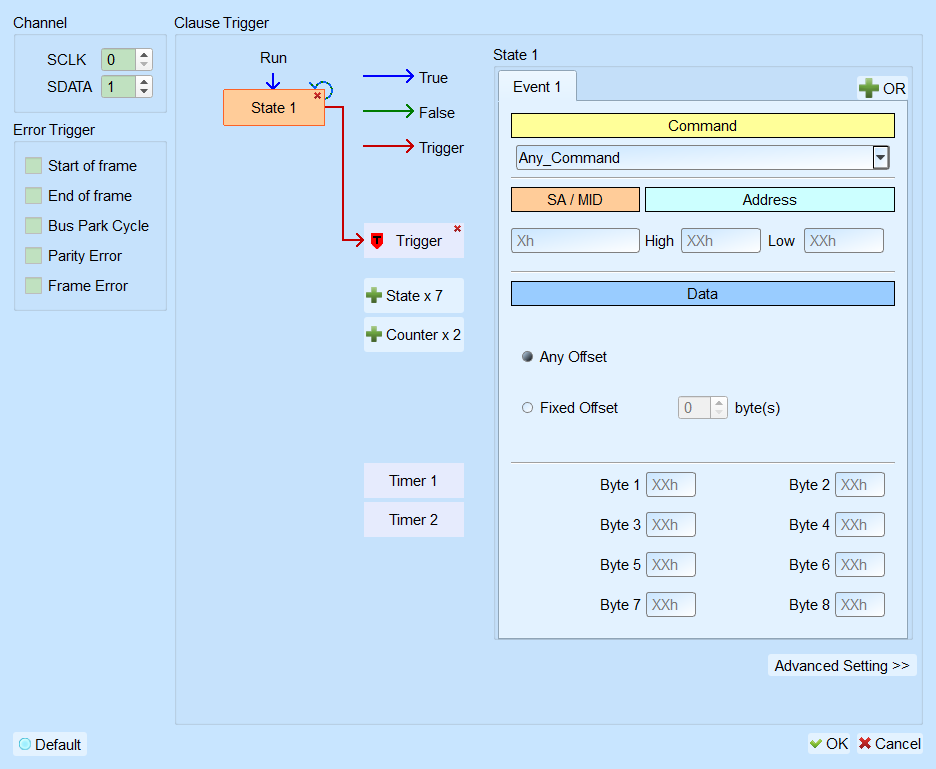The image size is (936, 769).
Task: Enable Start of frame error trigger
Action: click(33, 165)
